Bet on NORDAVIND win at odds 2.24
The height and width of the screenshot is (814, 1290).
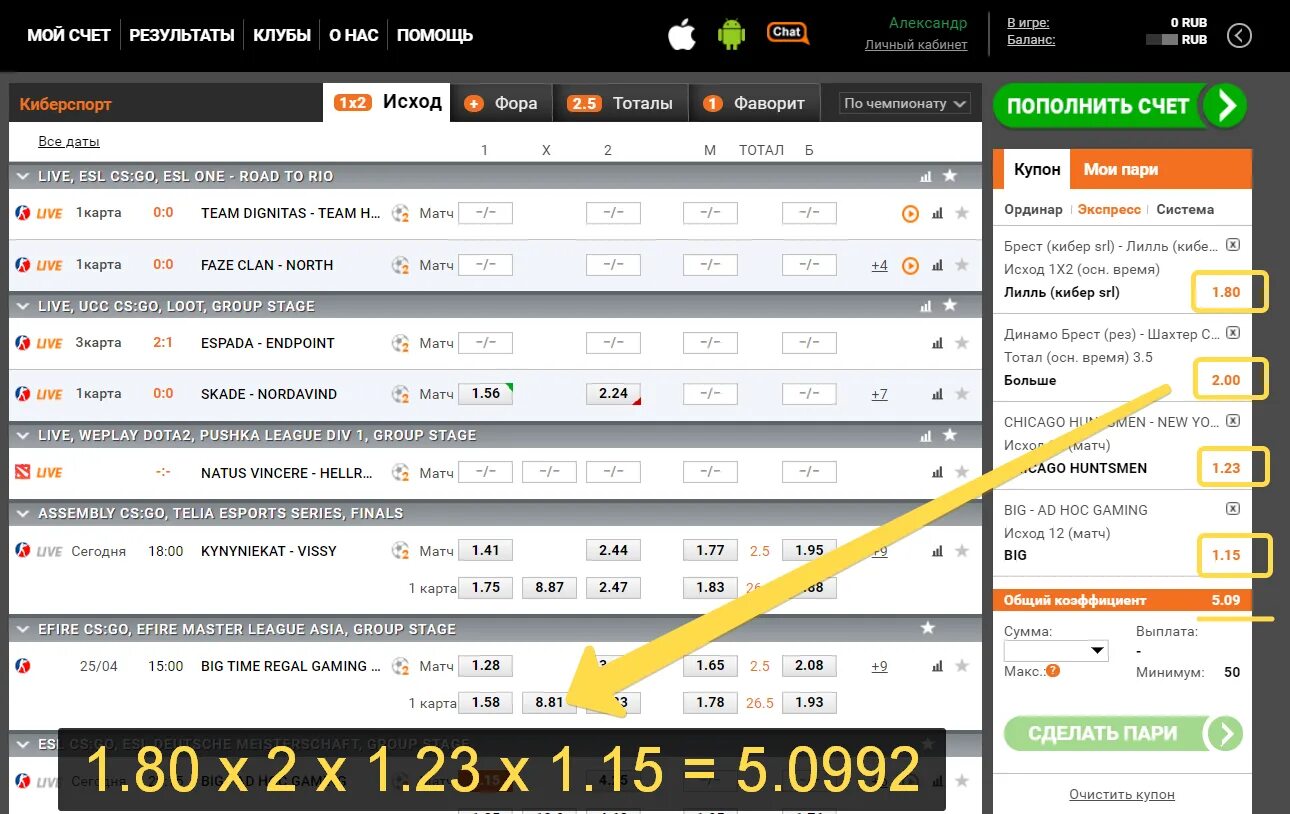point(613,394)
